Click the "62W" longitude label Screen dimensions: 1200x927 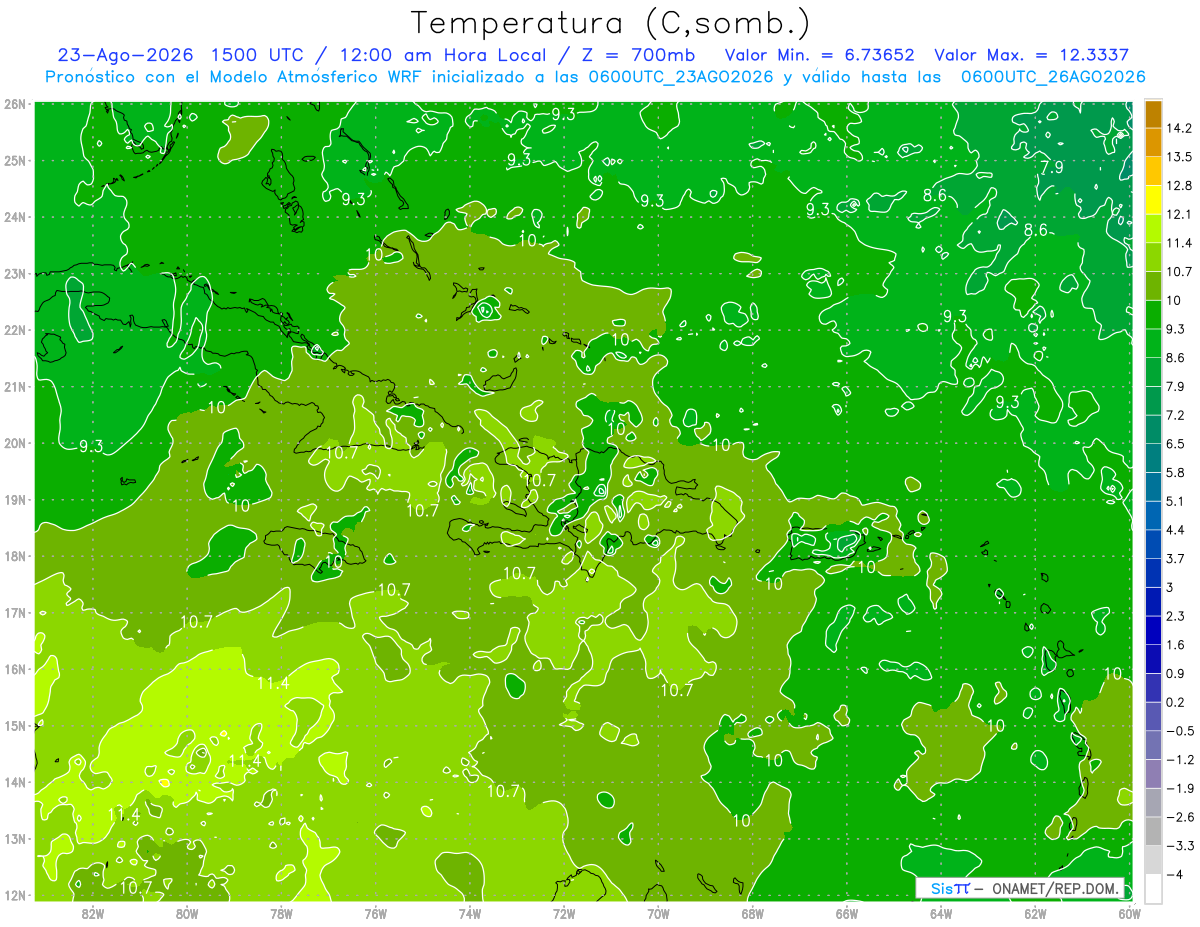(x=1035, y=913)
